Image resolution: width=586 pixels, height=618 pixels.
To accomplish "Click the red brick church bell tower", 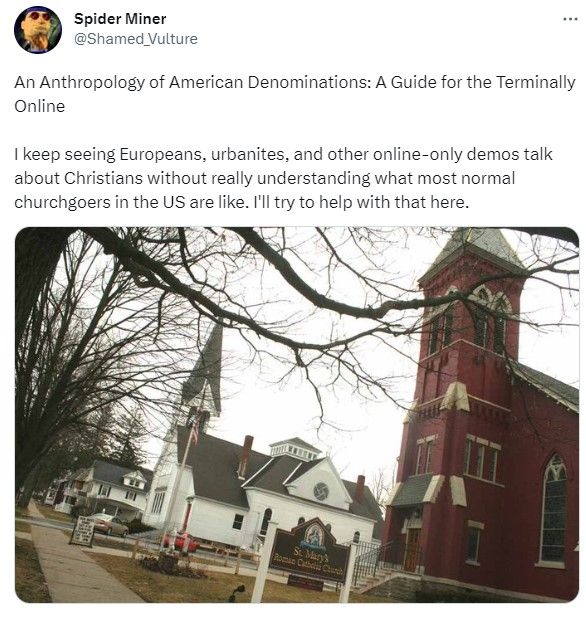I will (x=465, y=355).
